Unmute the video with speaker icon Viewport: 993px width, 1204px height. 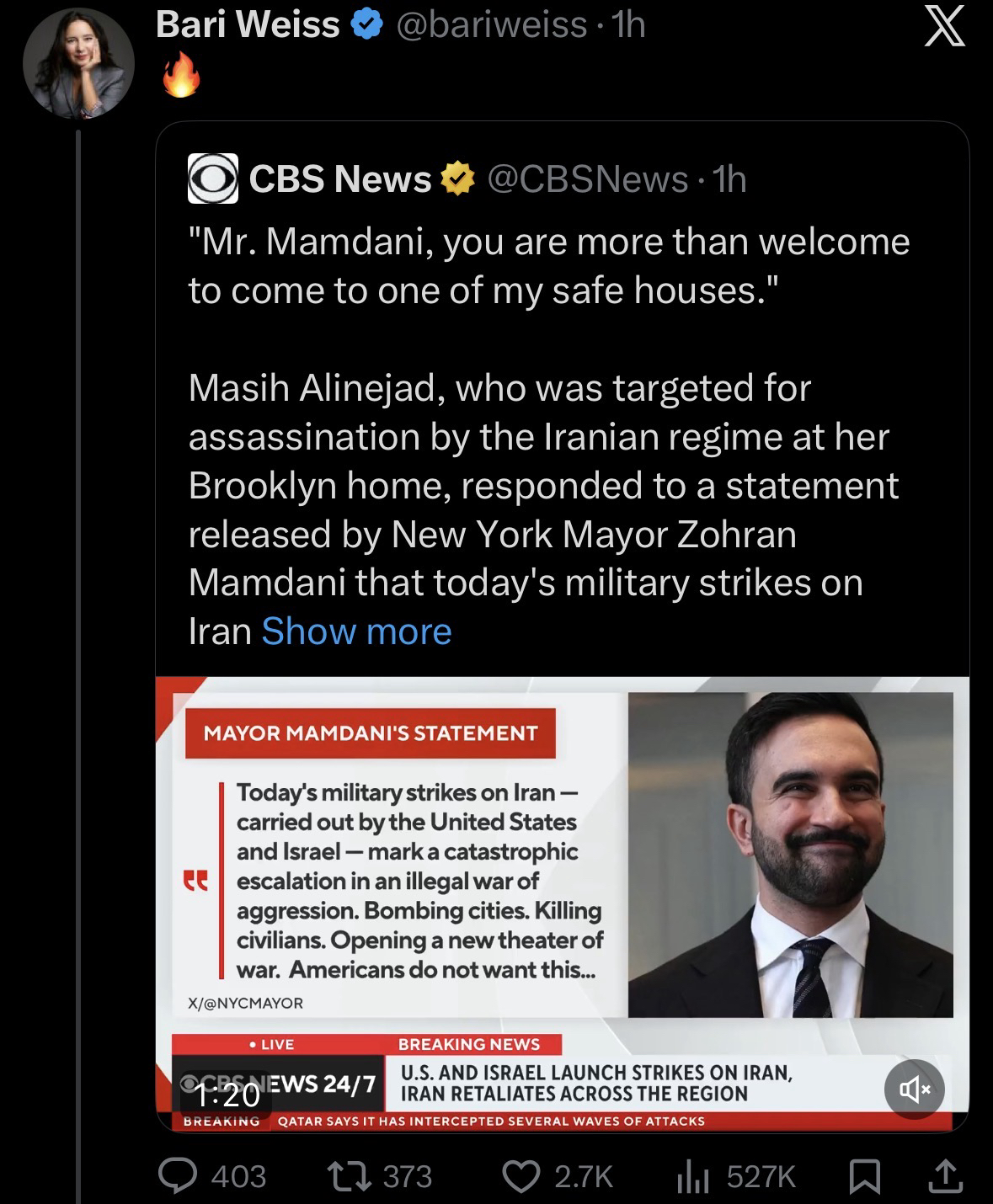pyautogui.click(x=915, y=1090)
